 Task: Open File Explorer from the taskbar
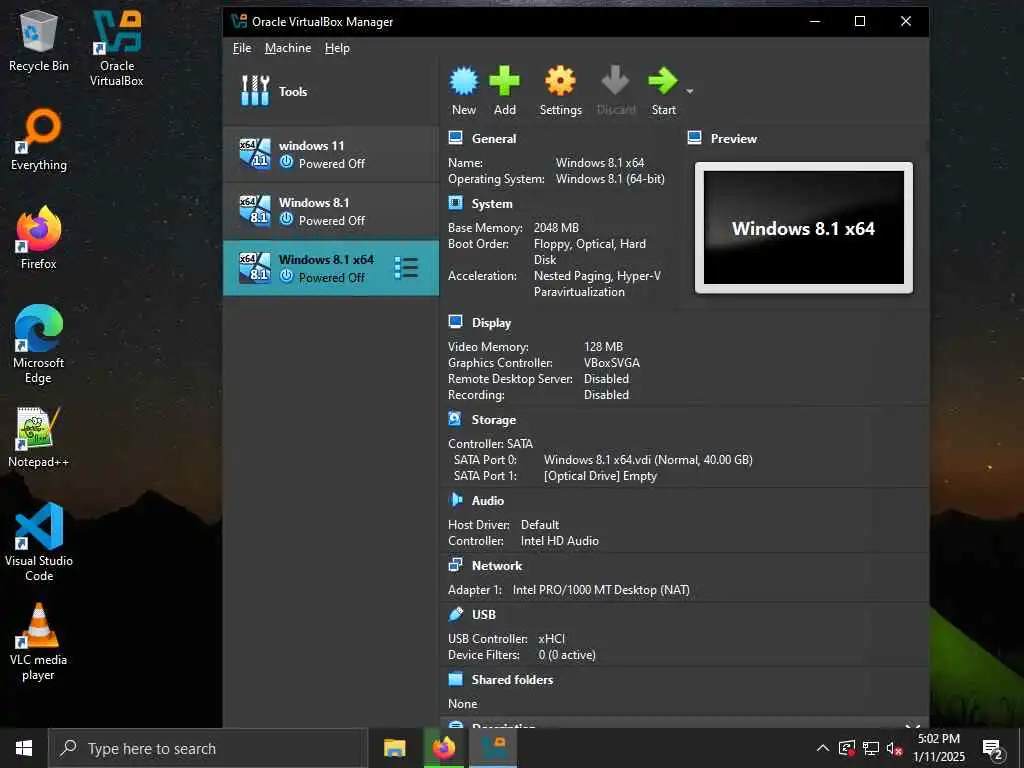tap(394, 748)
